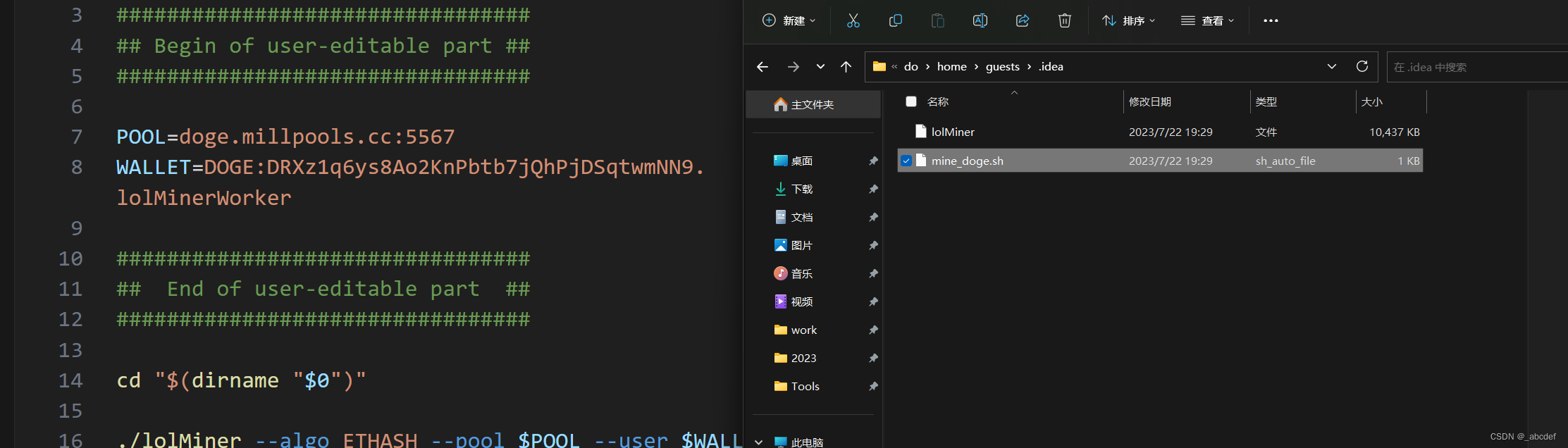This screenshot has height=448, width=1568.
Task: Open 桌面 (Desktop) in sidebar
Action: pos(802,161)
